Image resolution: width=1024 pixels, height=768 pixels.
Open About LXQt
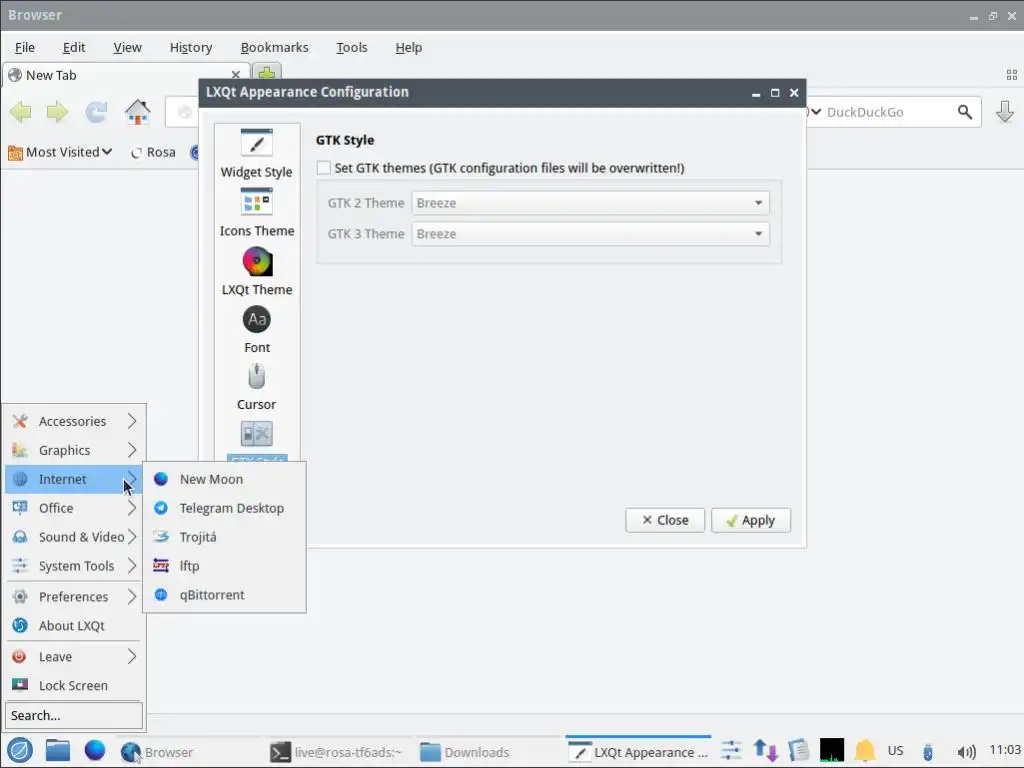[74, 626]
